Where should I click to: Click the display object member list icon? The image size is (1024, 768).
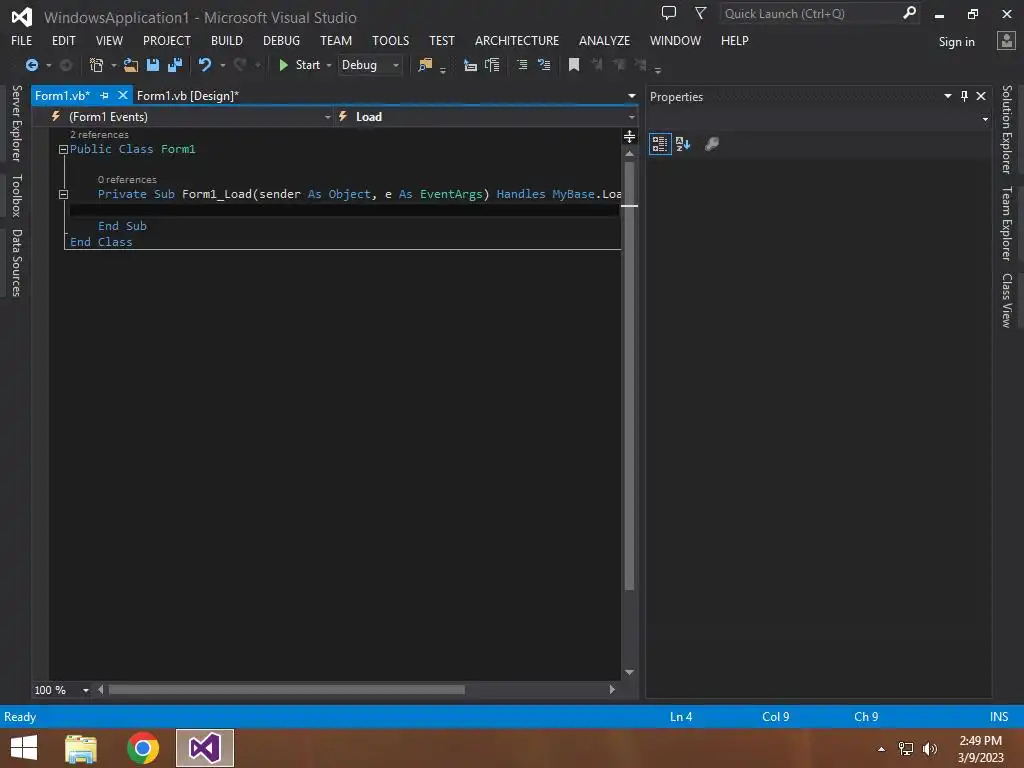tap(470, 65)
